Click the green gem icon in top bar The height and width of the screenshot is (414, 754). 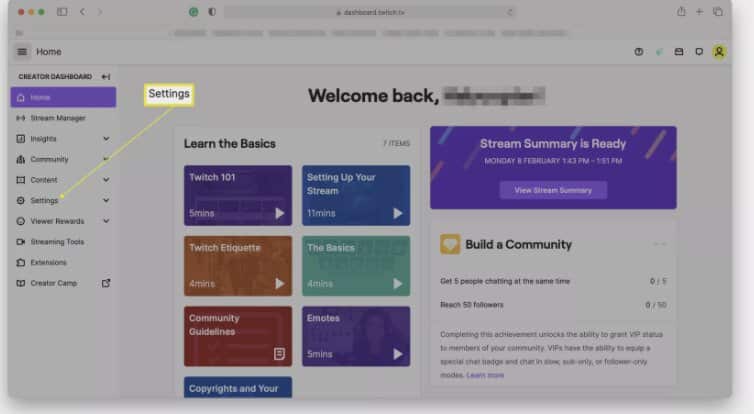659,51
